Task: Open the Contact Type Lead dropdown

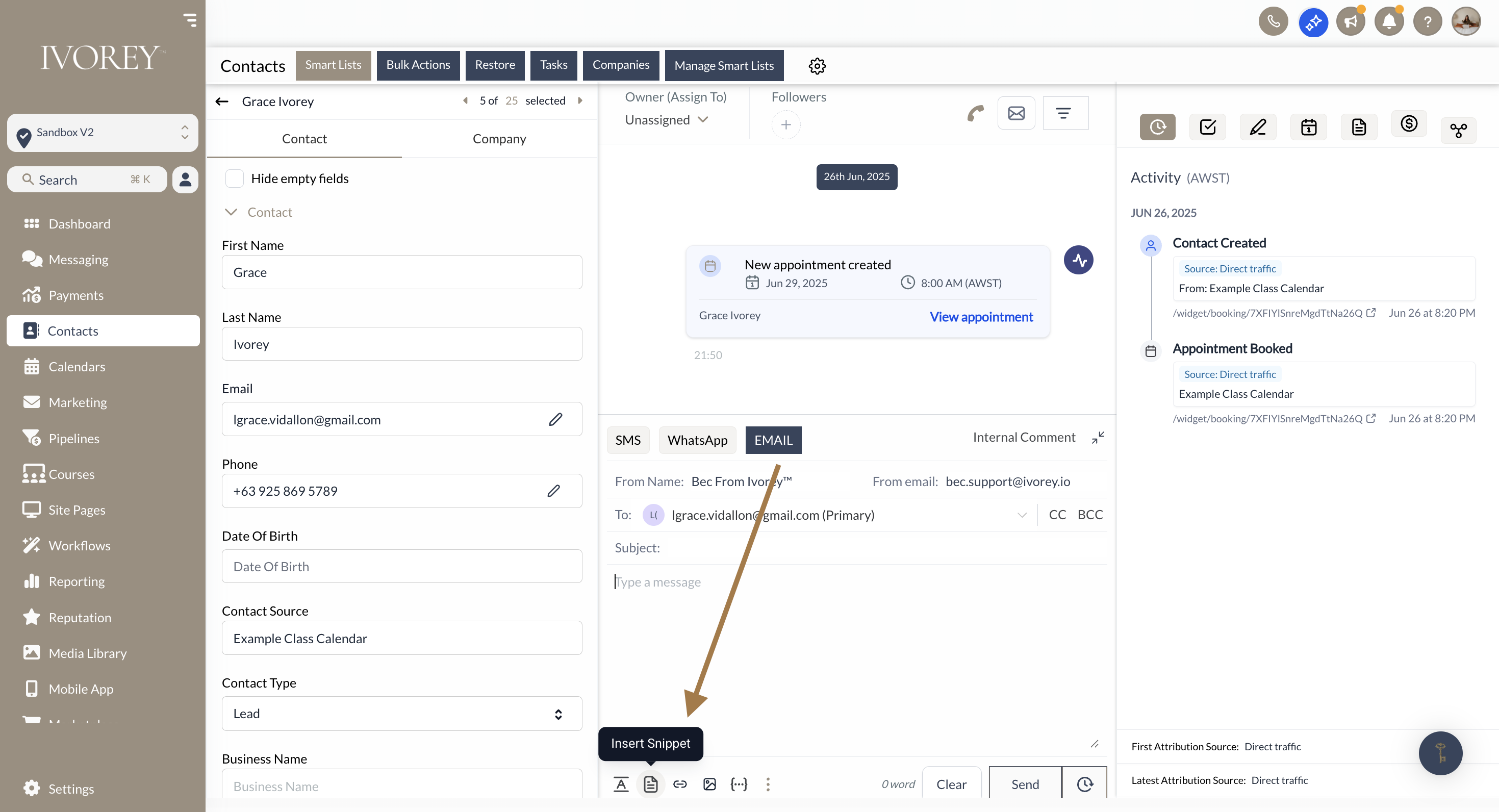Action: click(x=401, y=714)
